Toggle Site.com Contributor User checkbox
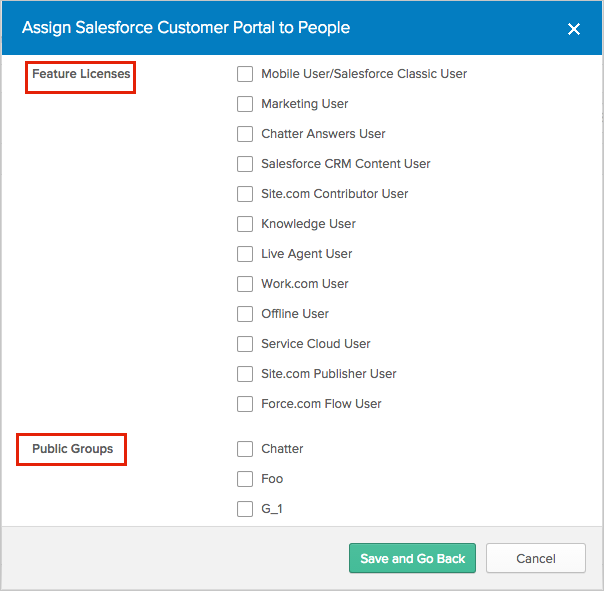 click(245, 194)
